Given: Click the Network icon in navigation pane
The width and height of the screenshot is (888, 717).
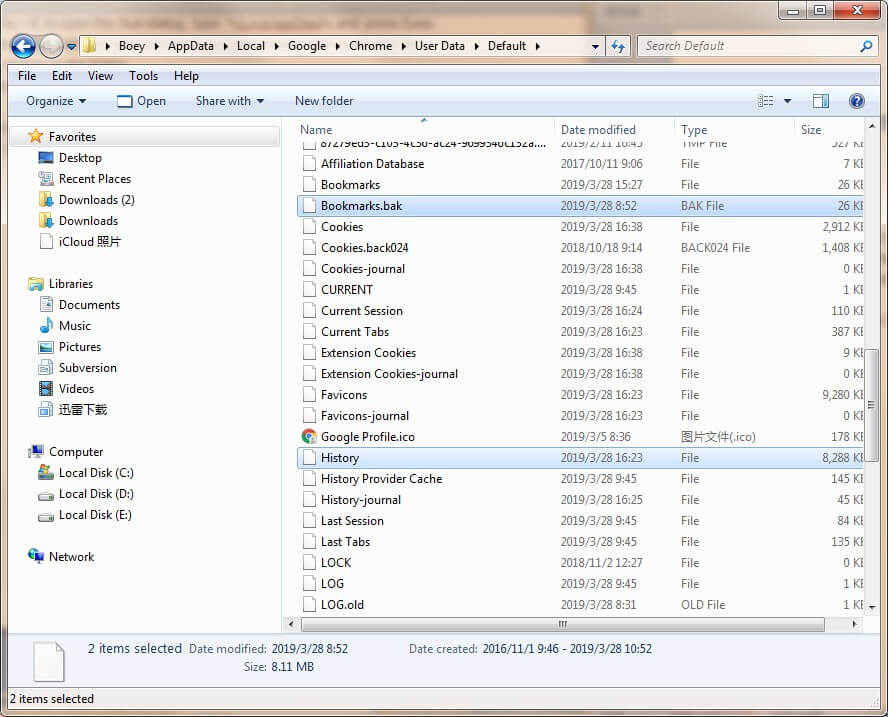Looking at the screenshot, I should click(36, 556).
